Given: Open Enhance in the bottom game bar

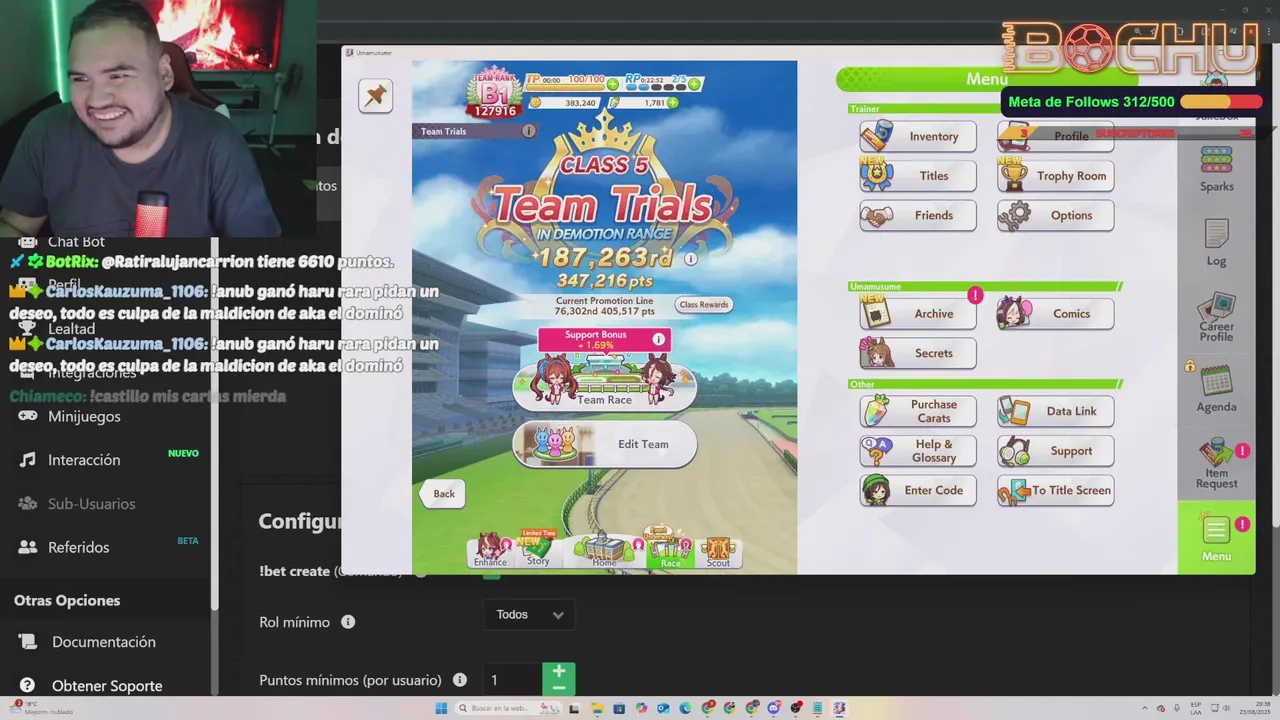Looking at the screenshot, I should pos(490,550).
